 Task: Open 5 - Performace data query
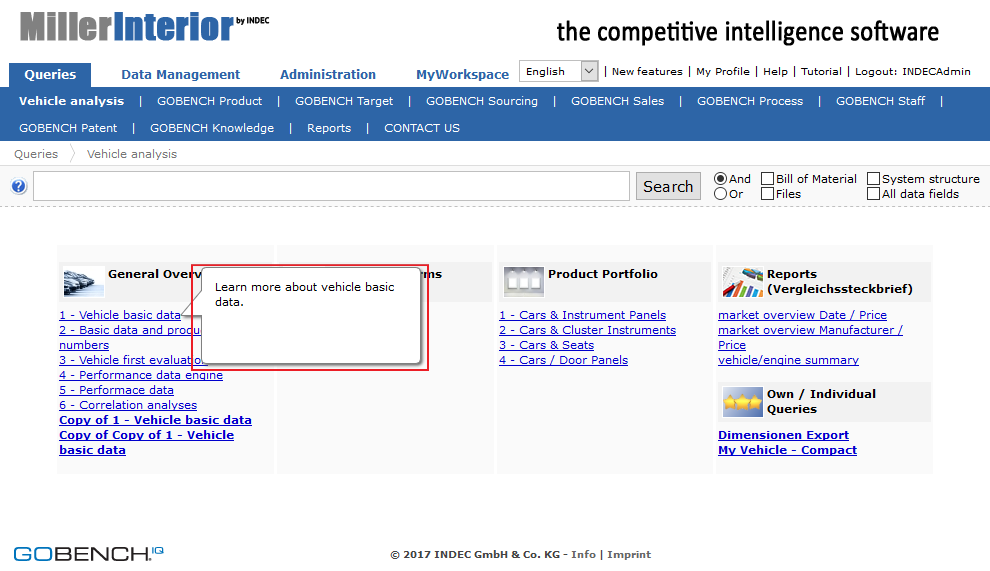pos(116,390)
